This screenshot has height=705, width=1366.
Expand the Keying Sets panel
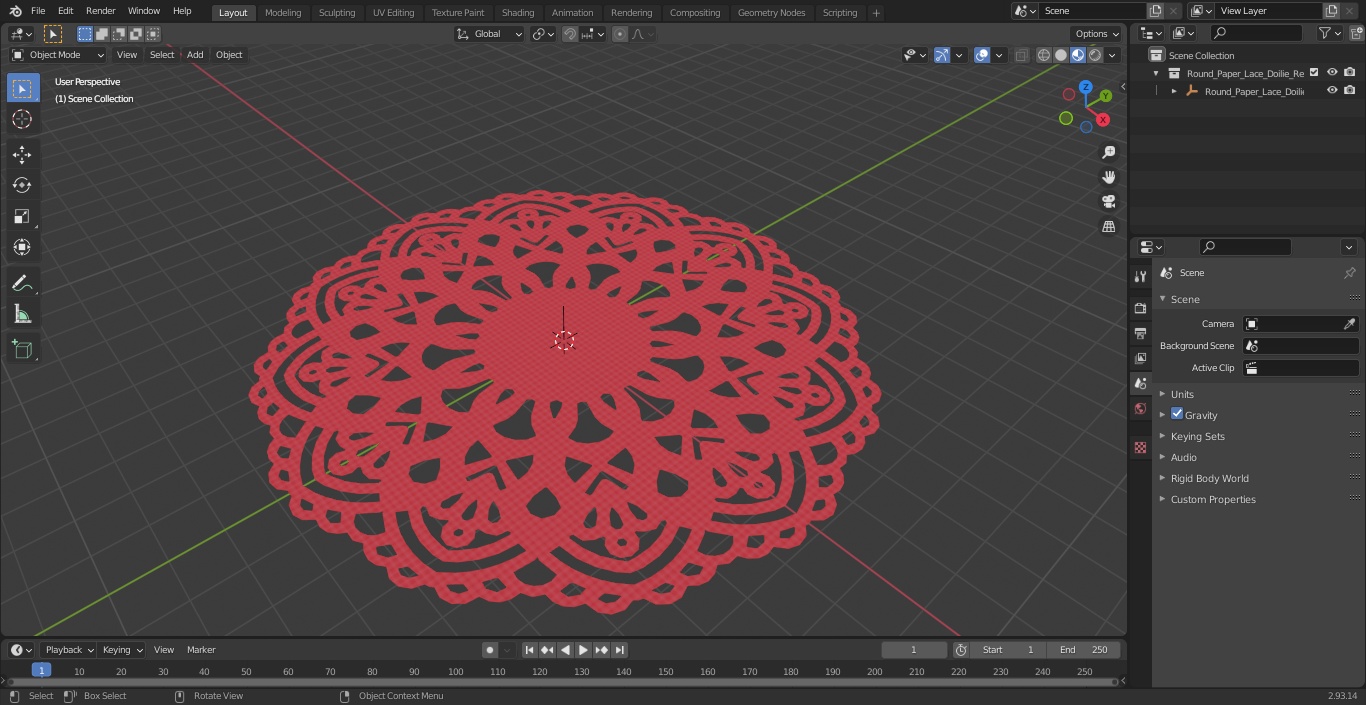pyautogui.click(x=1198, y=436)
